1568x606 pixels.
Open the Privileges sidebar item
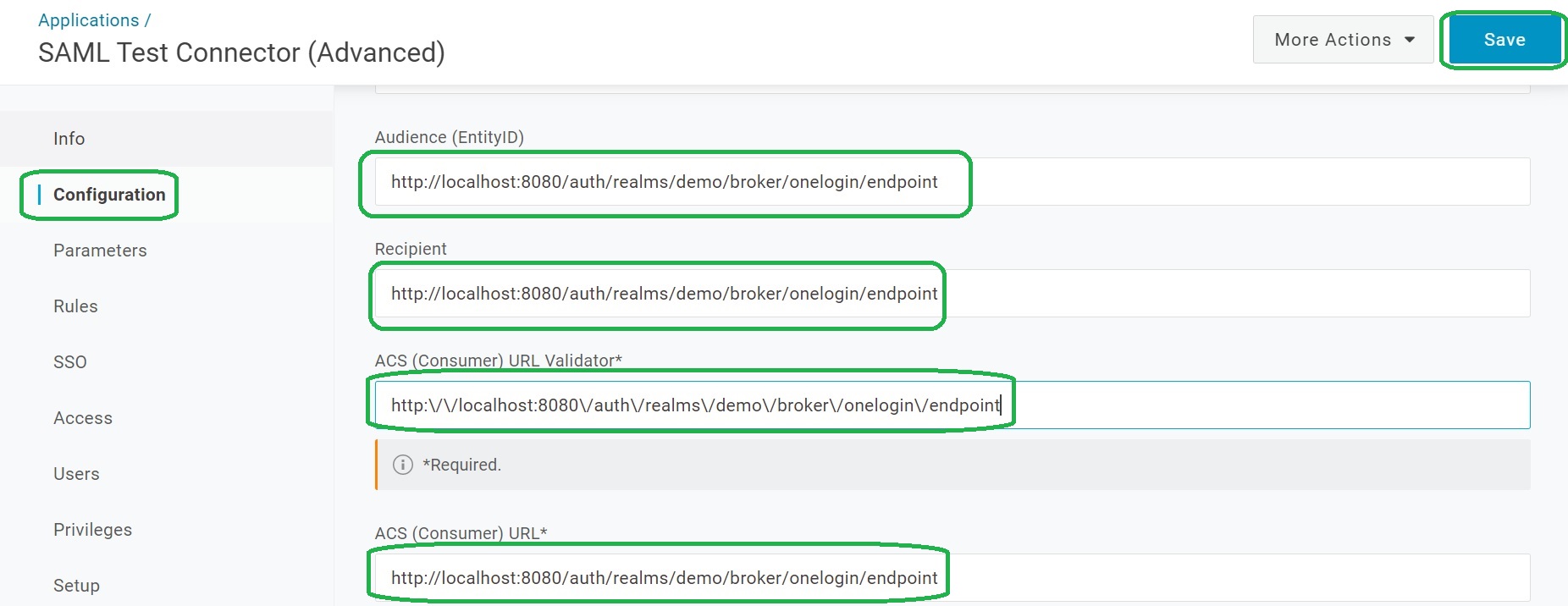[93, 530]
